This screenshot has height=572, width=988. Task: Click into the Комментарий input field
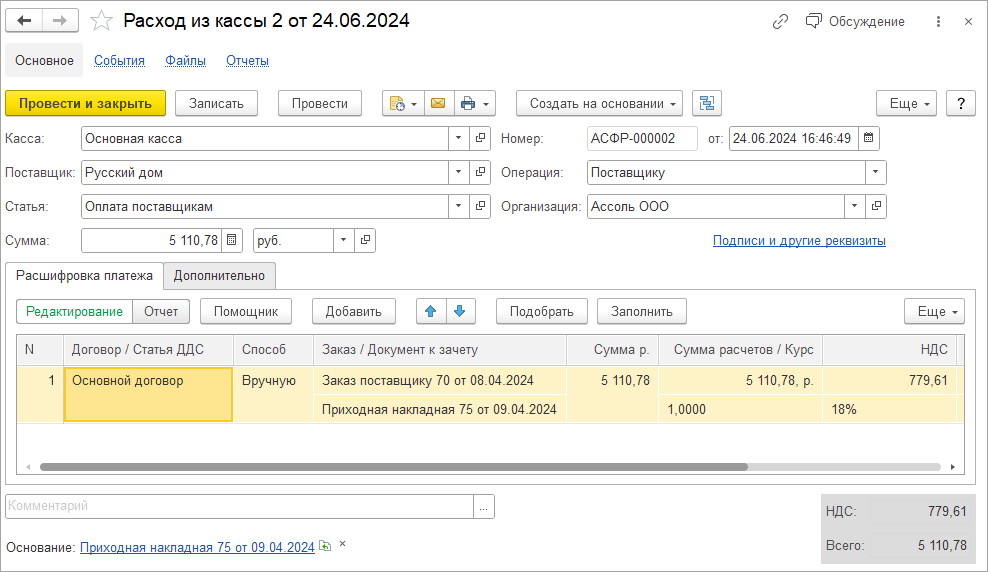238,506
